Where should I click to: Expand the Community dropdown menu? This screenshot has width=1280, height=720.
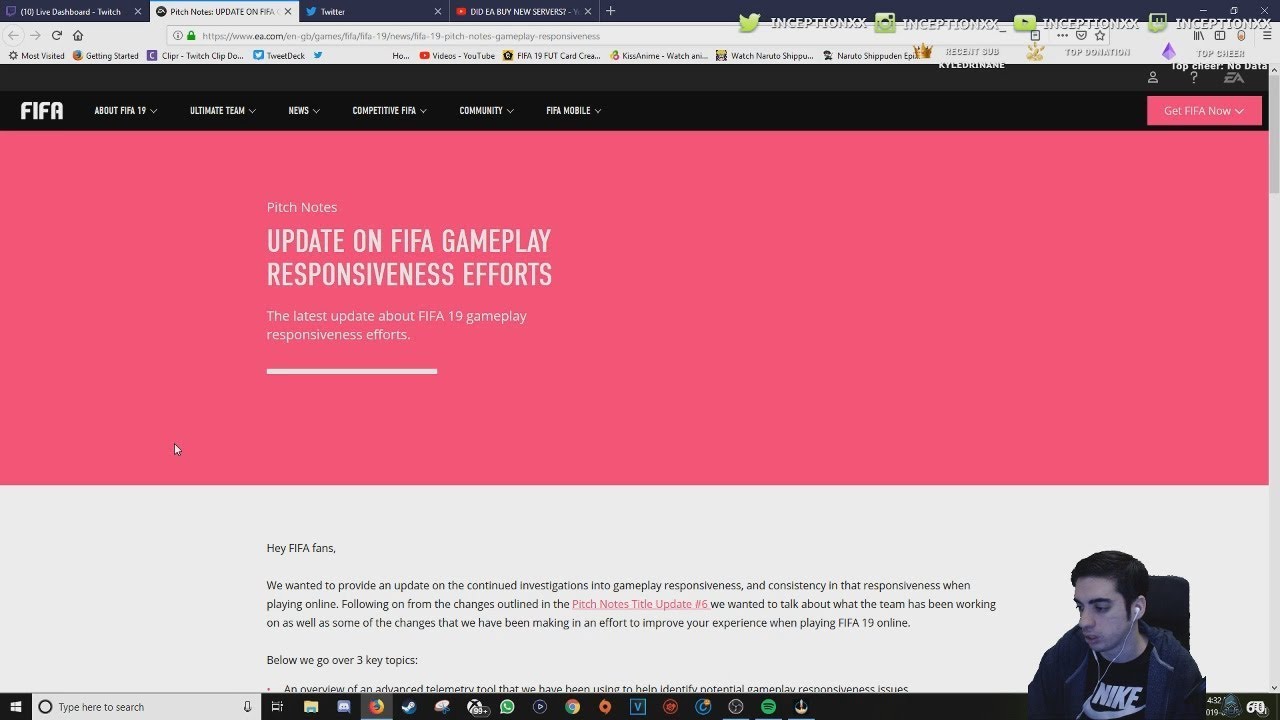tap(487, 111)
